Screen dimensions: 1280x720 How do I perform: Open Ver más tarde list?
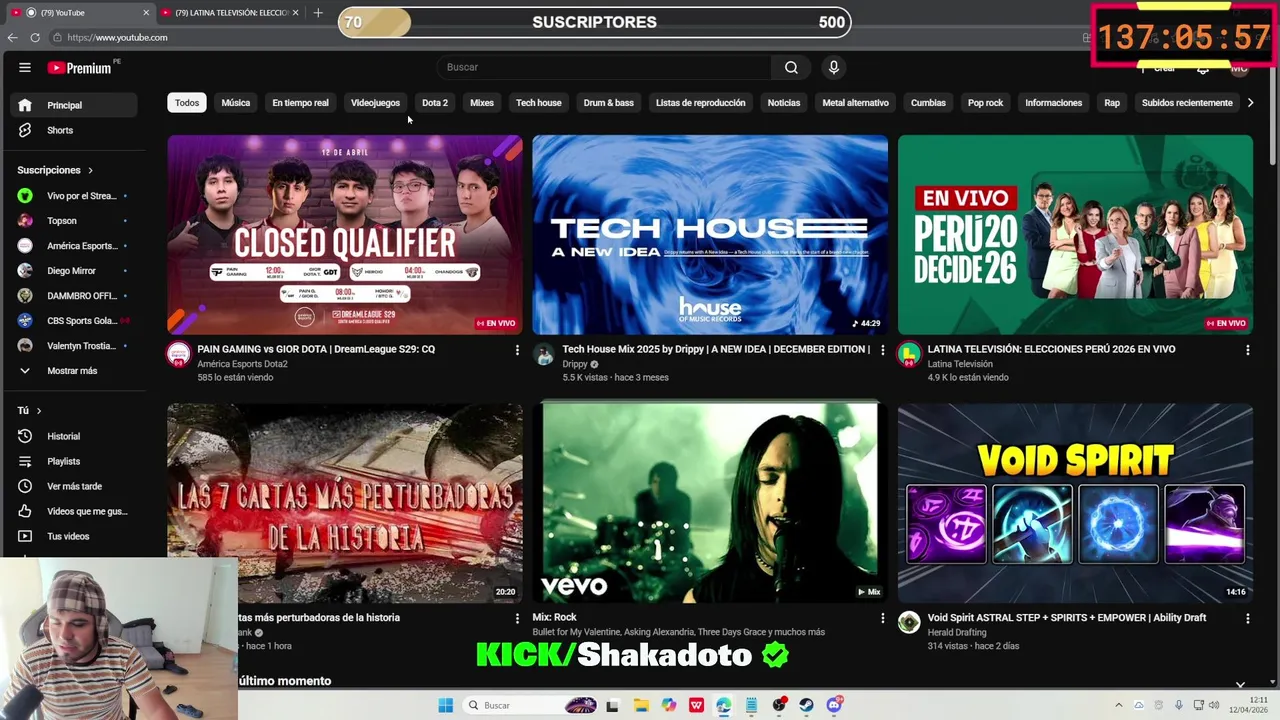click(74, 486)
